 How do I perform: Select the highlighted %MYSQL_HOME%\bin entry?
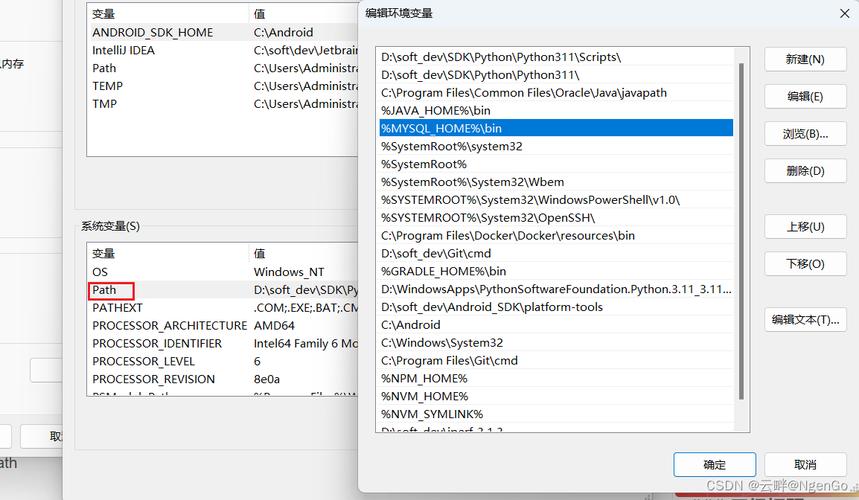(x=556, y=128)
